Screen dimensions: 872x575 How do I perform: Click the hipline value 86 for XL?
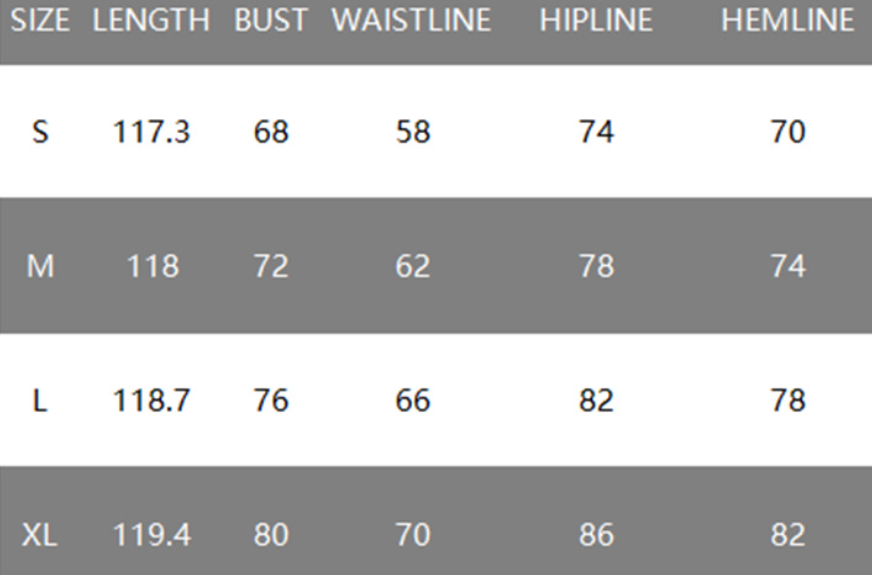click(596, 534)
